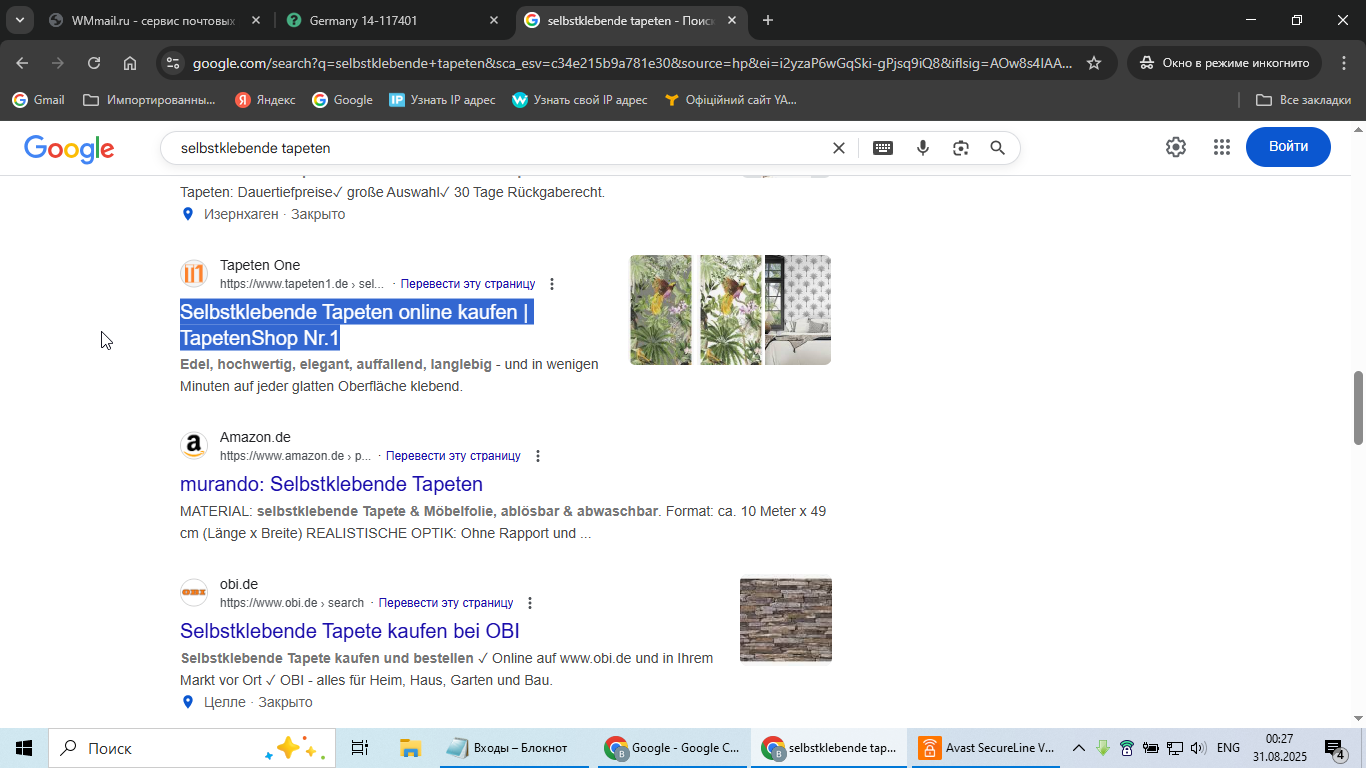The height and width of the screenshot is (768, 1366).
Task: Open Selbstklebende Tapeten online kaufen result
Action: click(356, 325)
